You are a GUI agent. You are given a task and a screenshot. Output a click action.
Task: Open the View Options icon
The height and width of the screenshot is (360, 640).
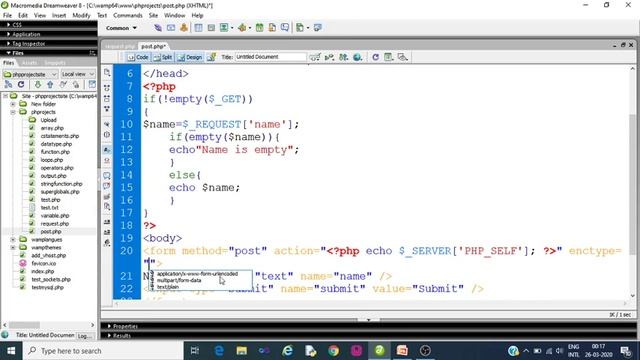pos(388,57)
